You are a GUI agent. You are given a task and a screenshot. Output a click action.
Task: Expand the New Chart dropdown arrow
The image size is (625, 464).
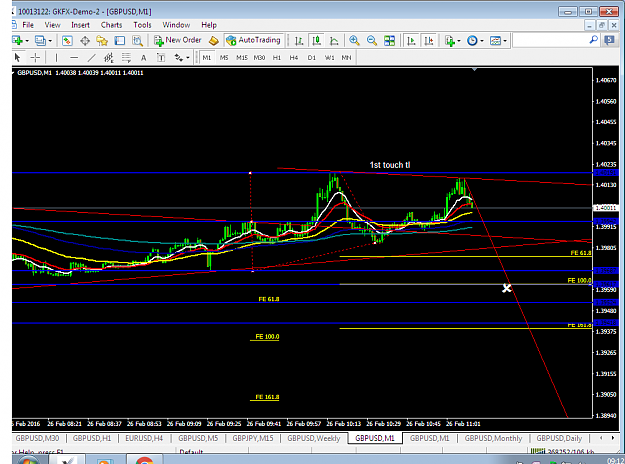(x=27, y=41)
